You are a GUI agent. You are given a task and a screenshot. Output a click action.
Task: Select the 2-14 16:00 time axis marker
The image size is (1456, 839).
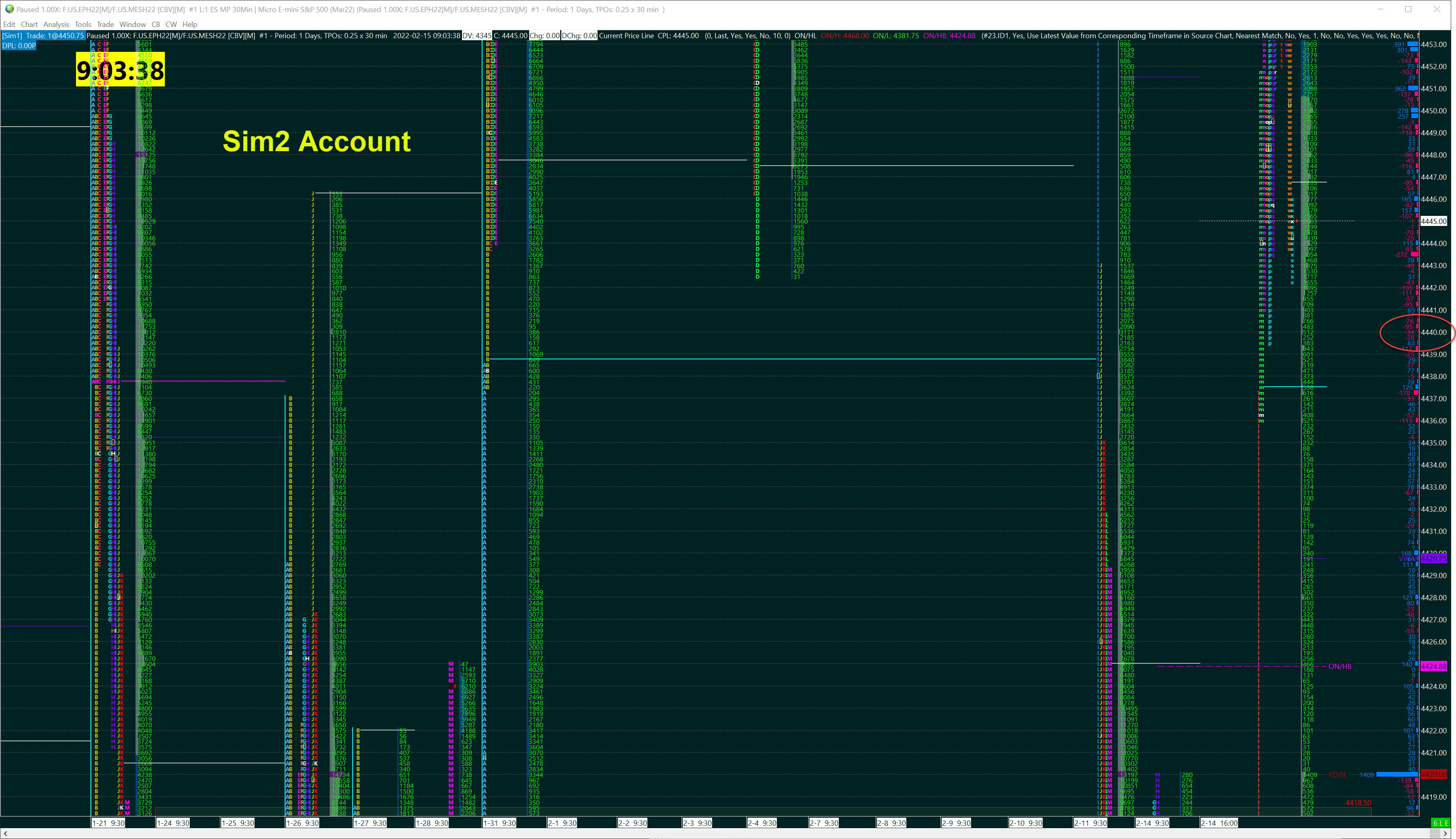coord(1219,823)
